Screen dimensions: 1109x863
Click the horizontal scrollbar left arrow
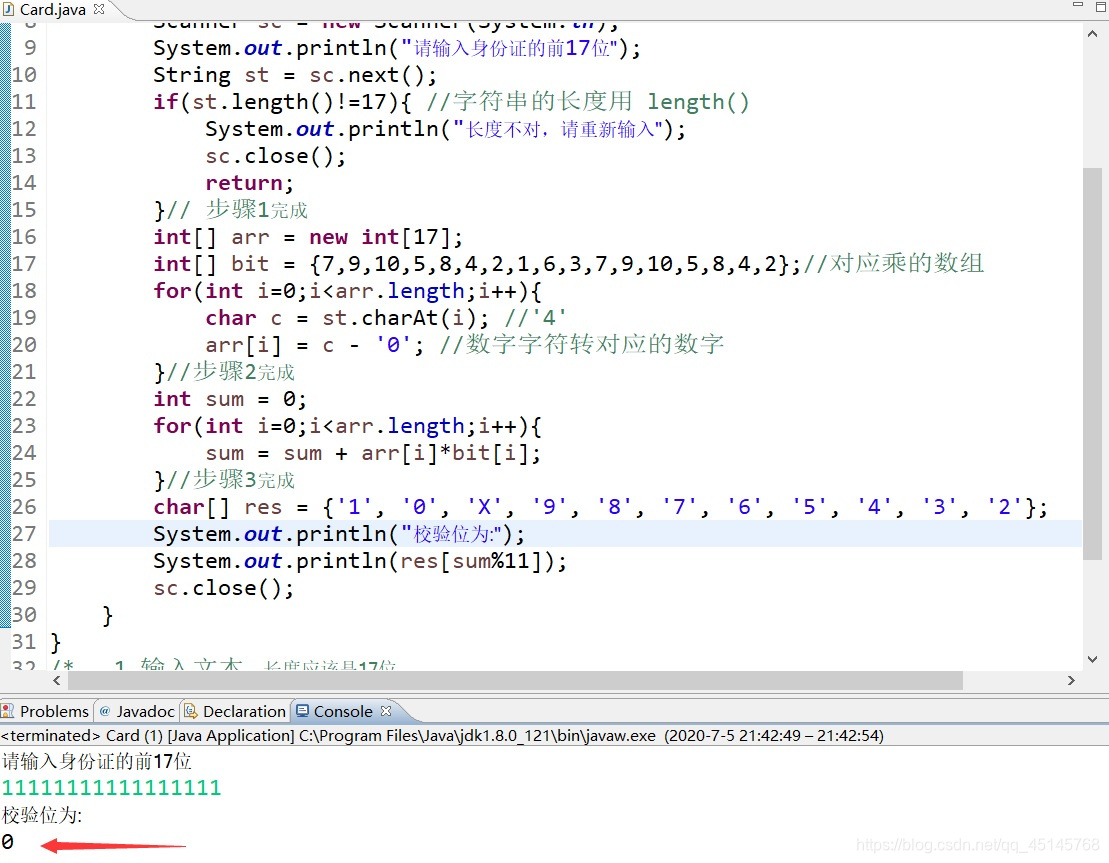(57, 680)
